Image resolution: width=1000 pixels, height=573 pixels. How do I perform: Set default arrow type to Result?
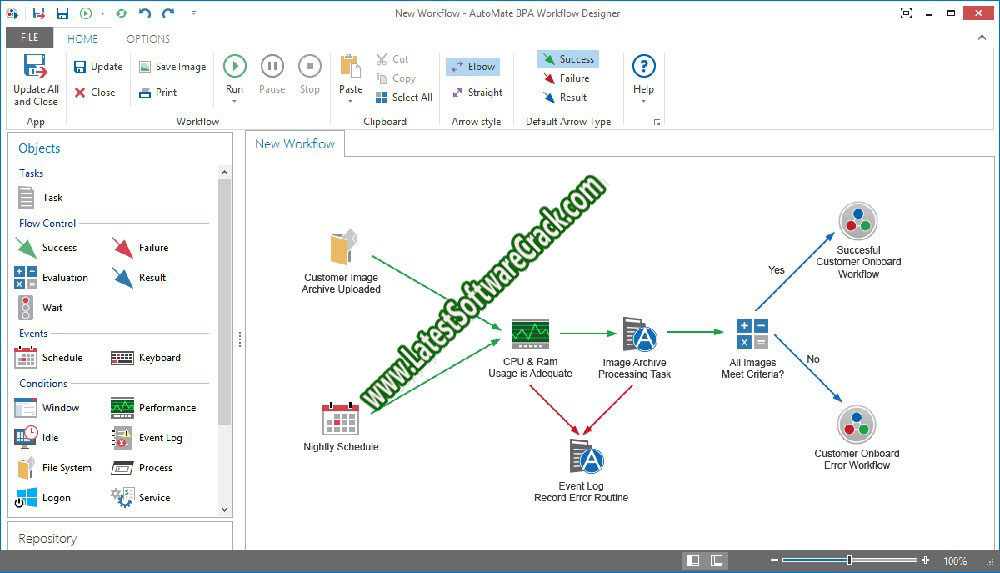[x=565, y=98]
